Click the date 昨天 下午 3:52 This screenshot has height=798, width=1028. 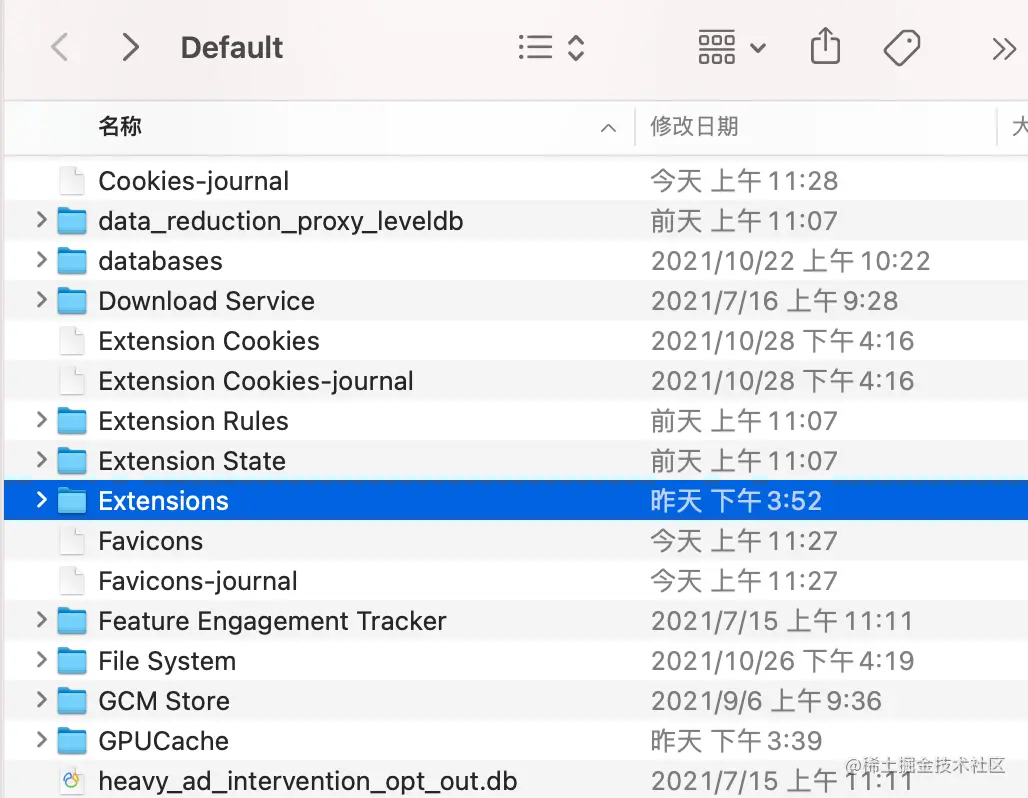[x=736, y=501]
